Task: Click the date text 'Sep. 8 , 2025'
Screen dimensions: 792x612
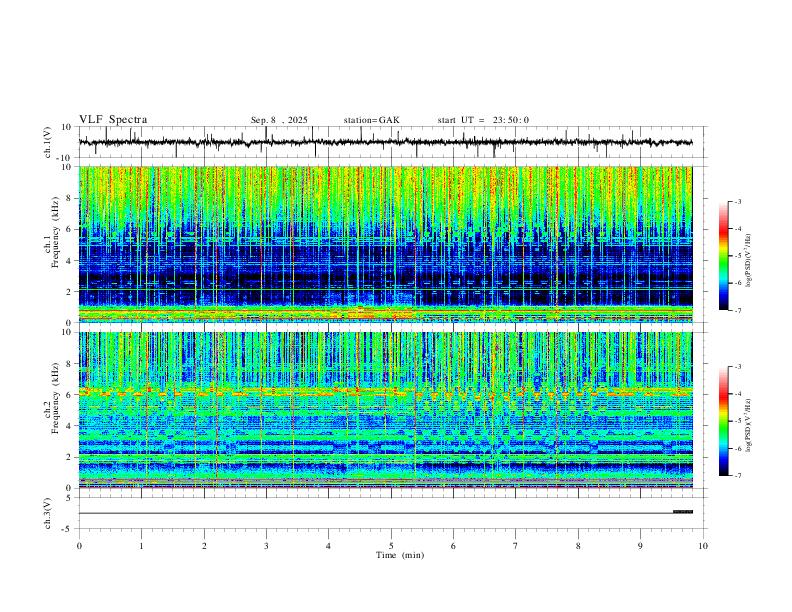Action: pyautogui.click(x=279, y=120)
